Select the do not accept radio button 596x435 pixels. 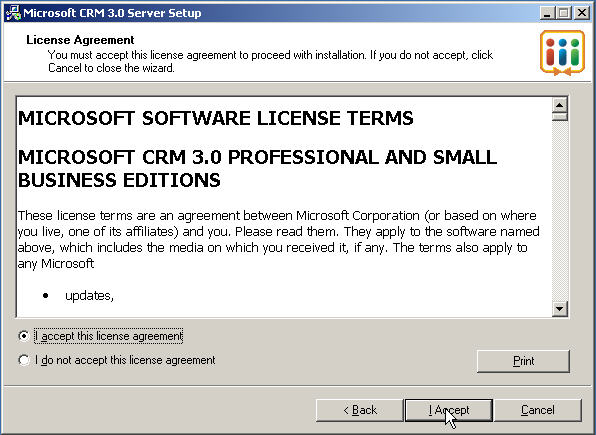pos(24,360)
